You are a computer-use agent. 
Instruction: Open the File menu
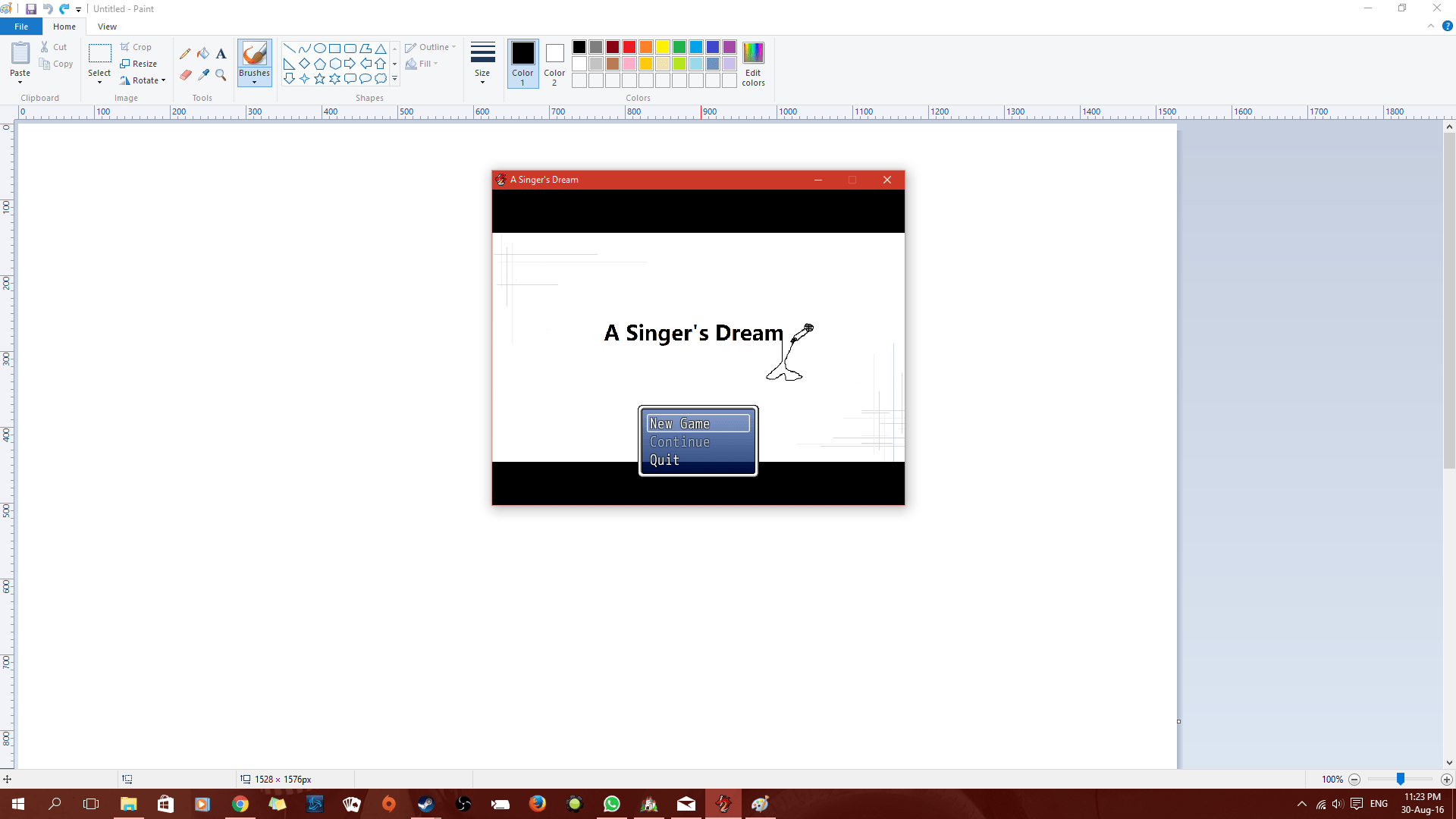click(x=20, y=26)
